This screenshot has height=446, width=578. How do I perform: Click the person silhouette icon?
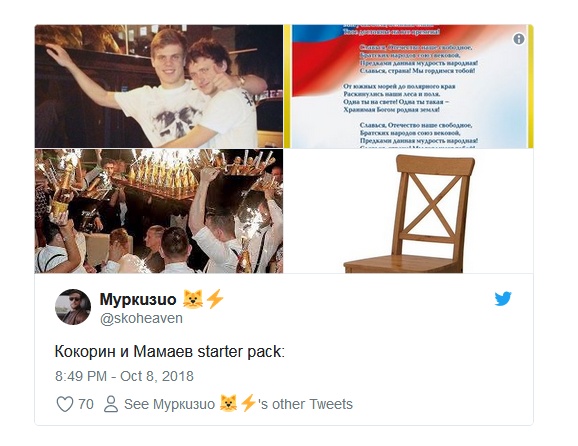point(111,404)
